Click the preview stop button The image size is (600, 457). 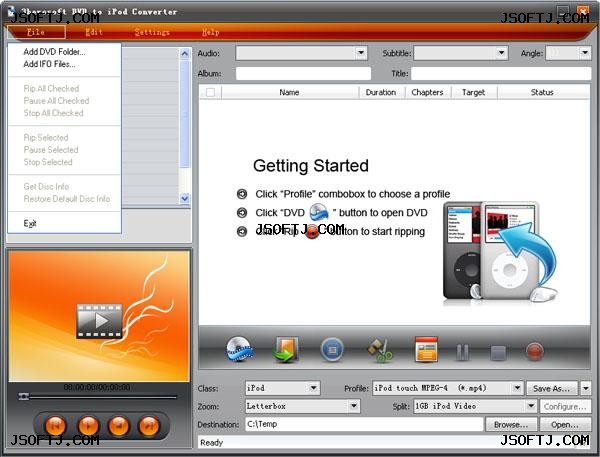(119, 425)
